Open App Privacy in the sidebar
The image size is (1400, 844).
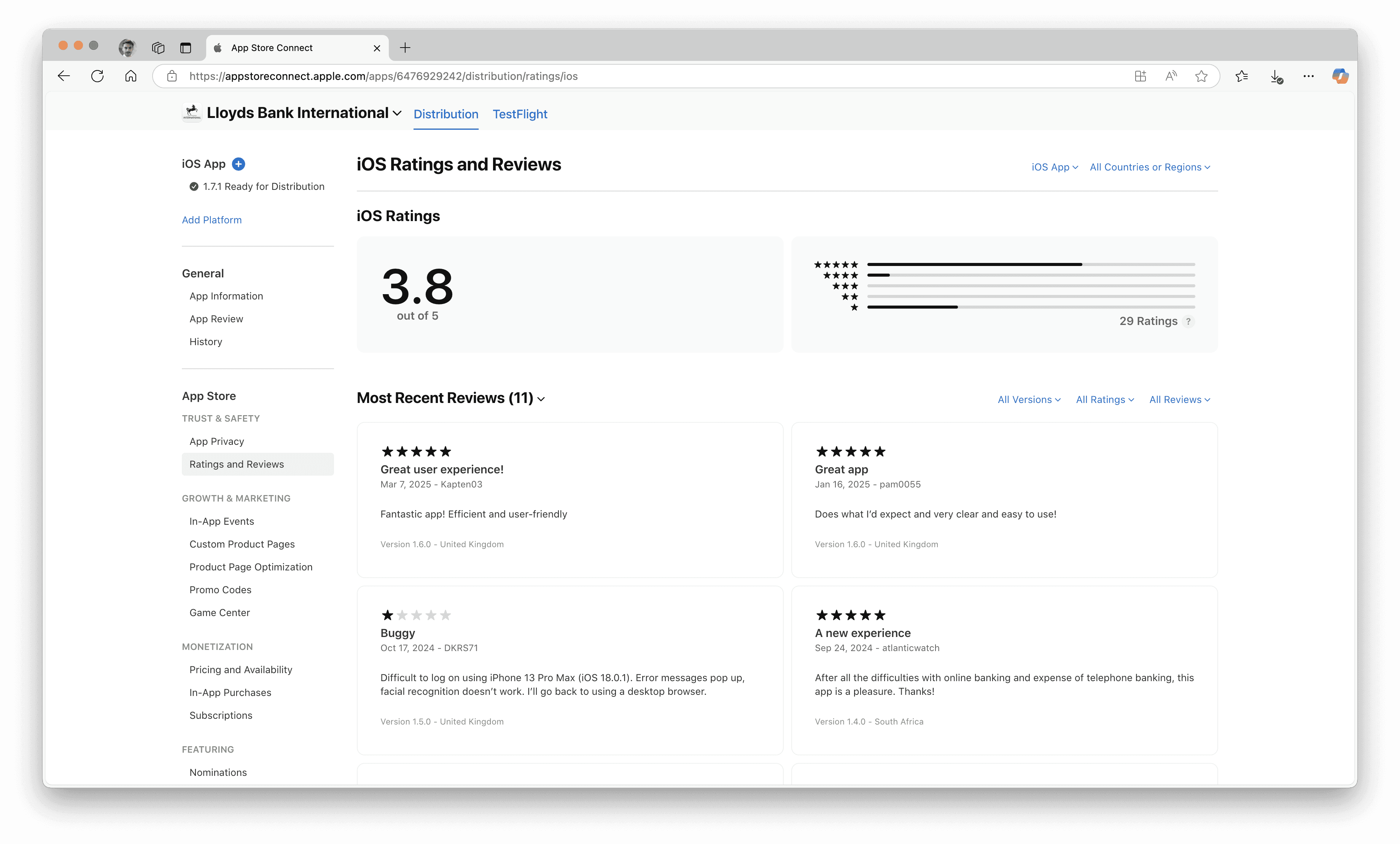[x=216, y=442]
